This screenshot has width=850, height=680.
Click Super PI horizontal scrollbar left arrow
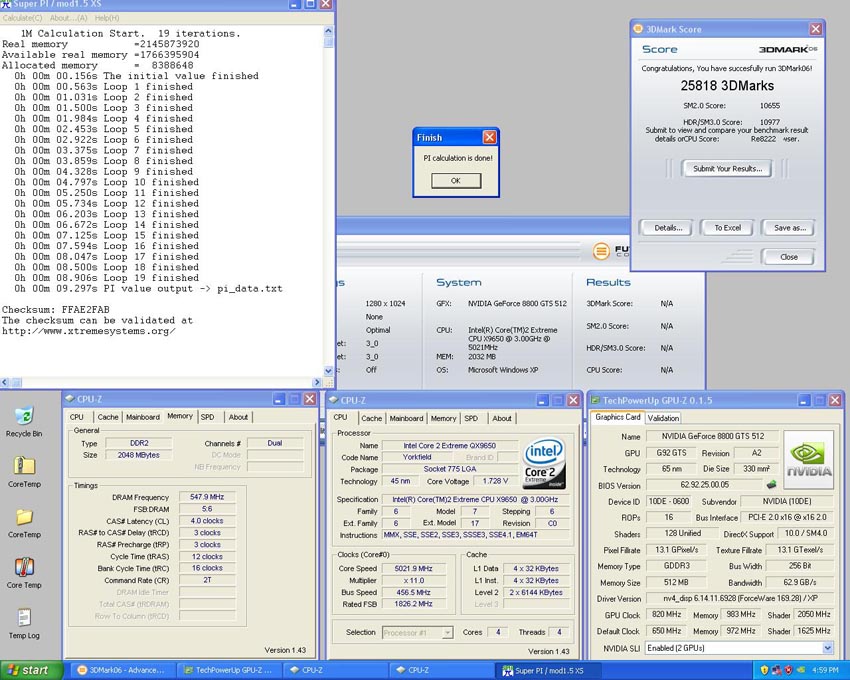point(5,382)
